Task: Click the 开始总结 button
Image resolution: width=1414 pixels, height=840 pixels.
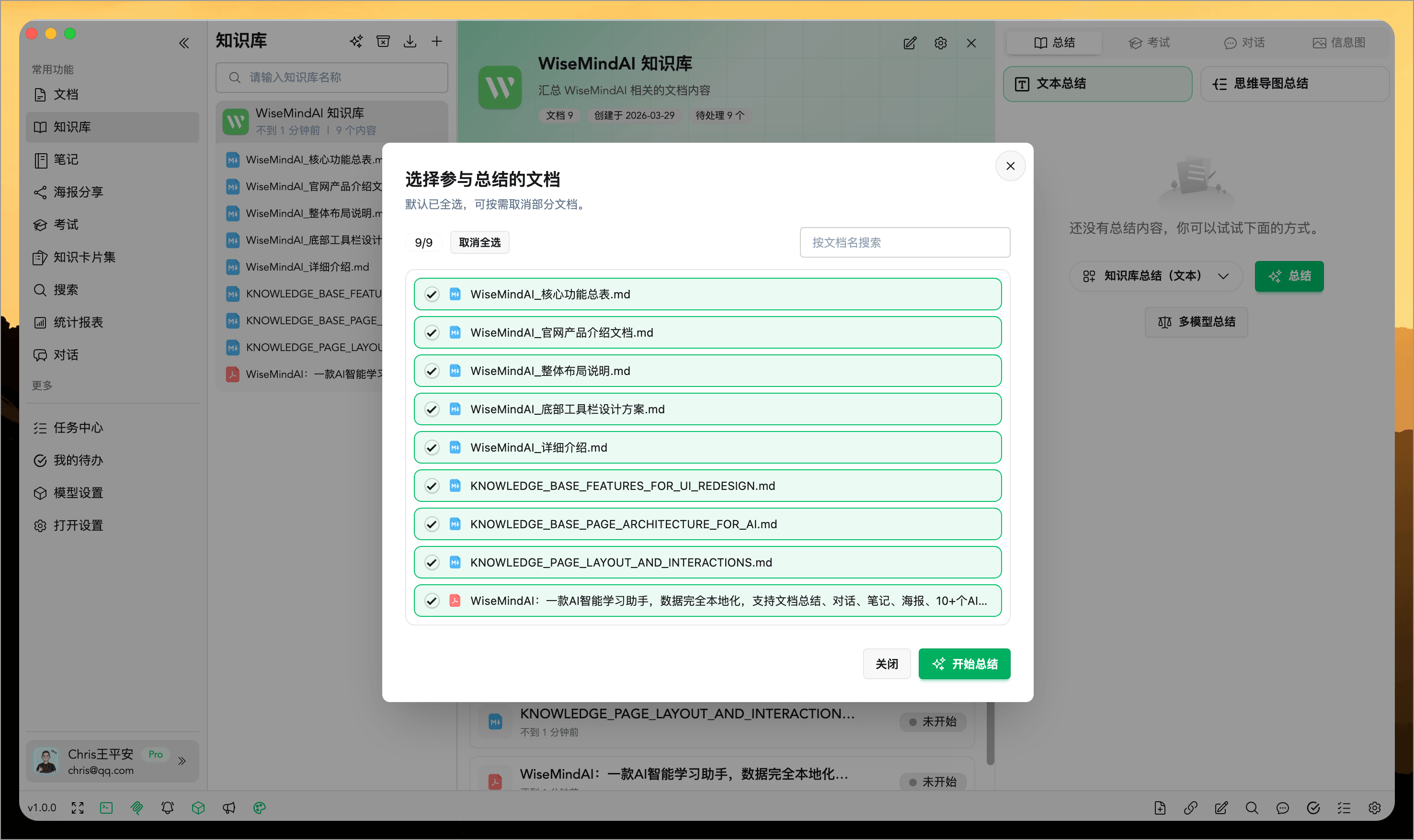Action: [964, 663]
